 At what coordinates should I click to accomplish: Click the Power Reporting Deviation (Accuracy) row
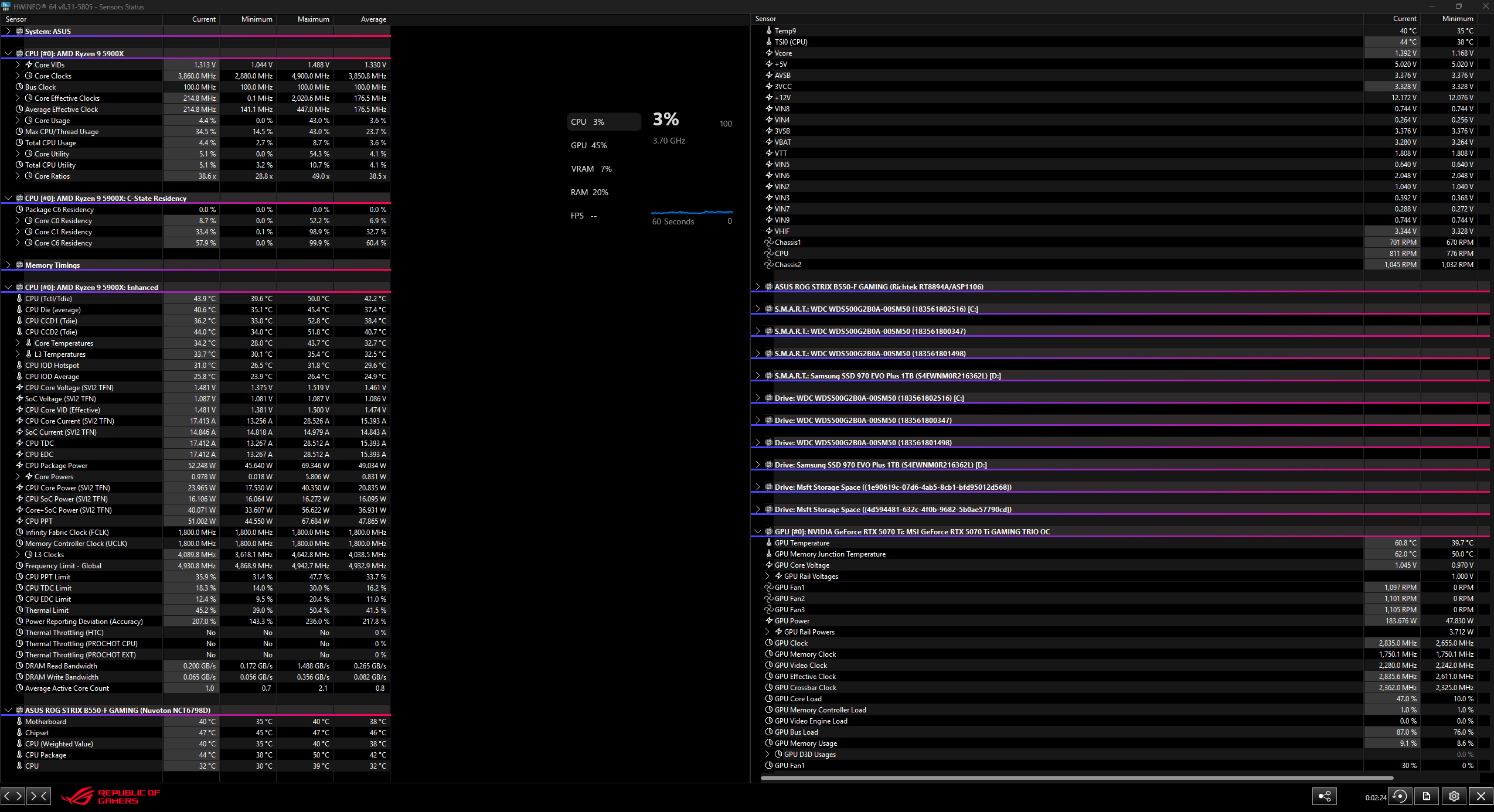pos(196,621)
